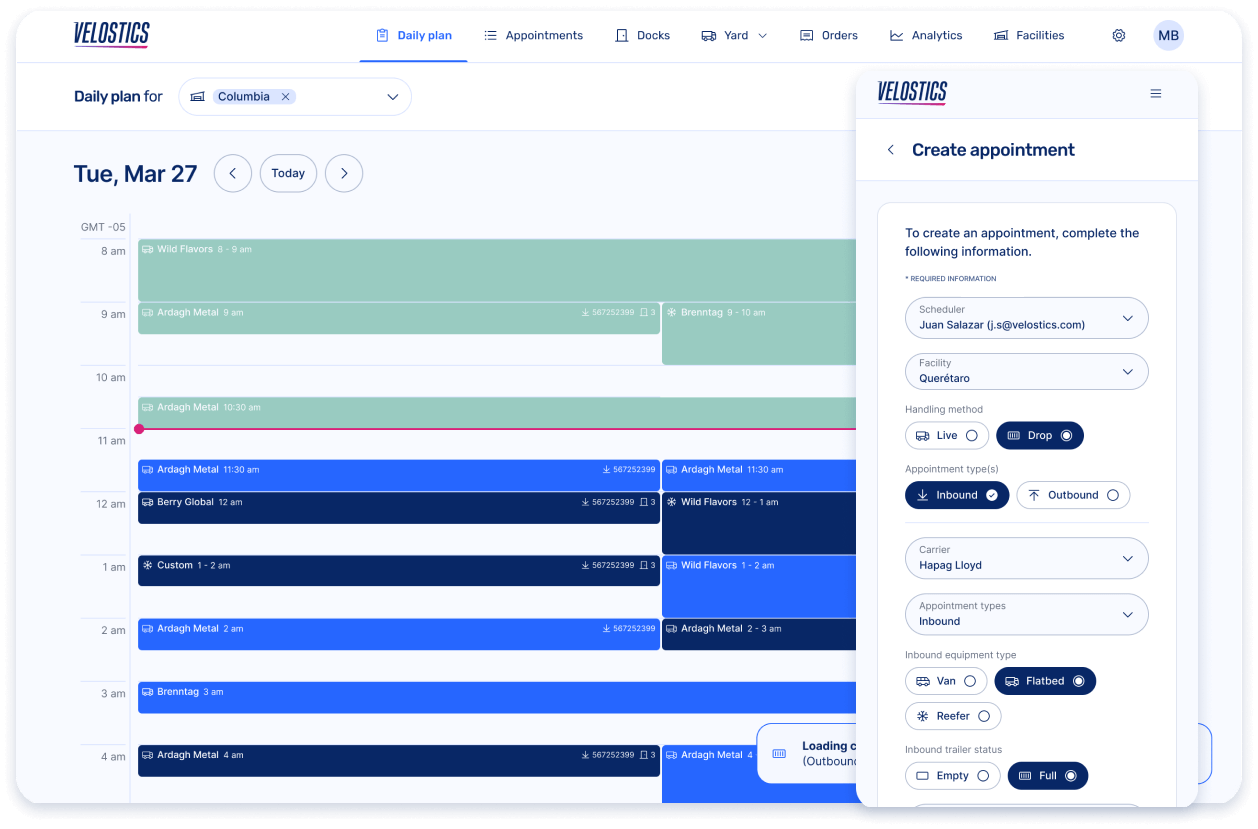Screen dimensions: 1258x829
Task: Select Live handling method
Action: (946, 436)
